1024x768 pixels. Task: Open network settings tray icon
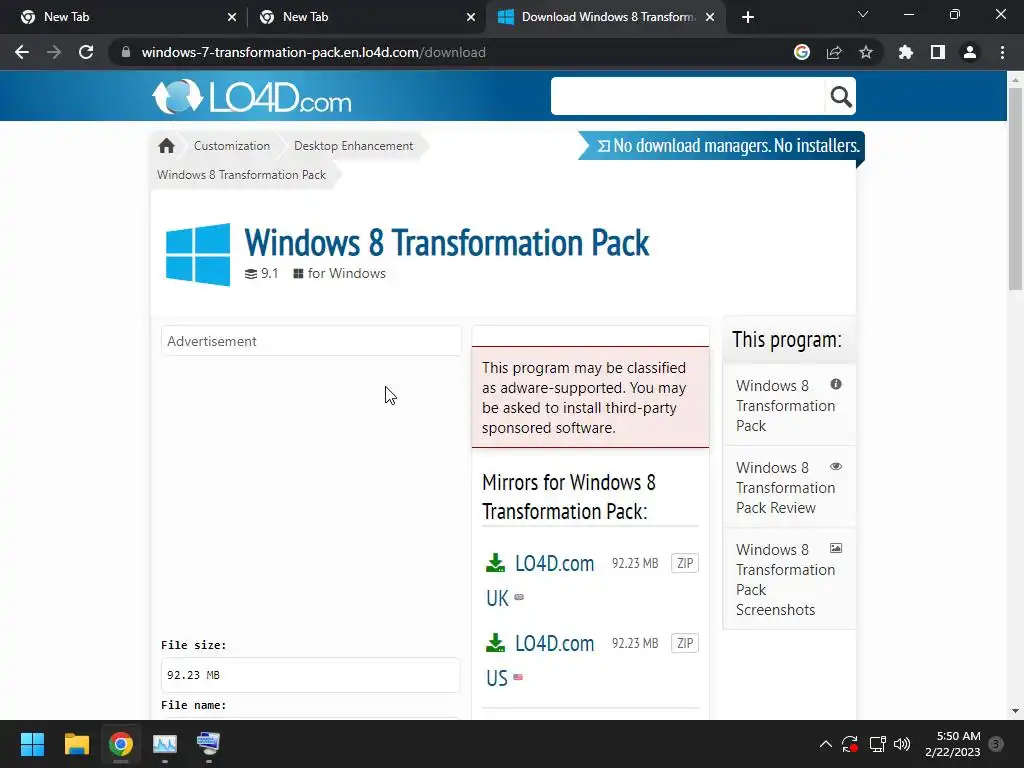tap(877, 744)
